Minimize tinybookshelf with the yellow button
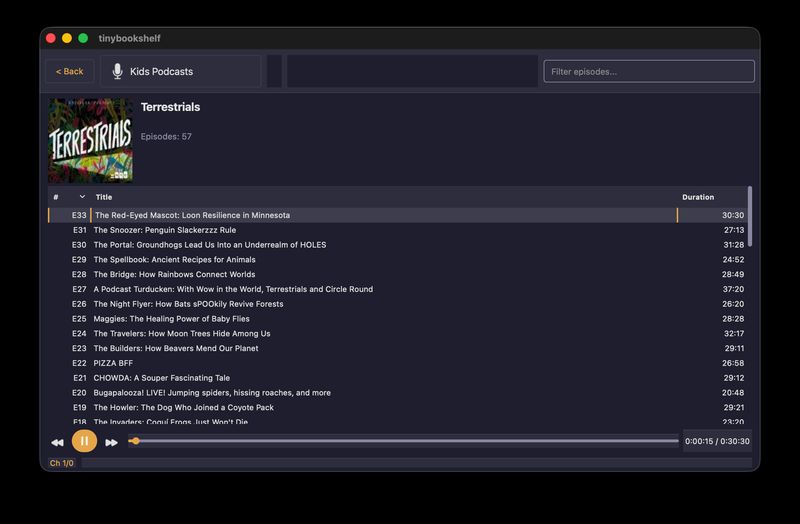 tap(67, 38)
